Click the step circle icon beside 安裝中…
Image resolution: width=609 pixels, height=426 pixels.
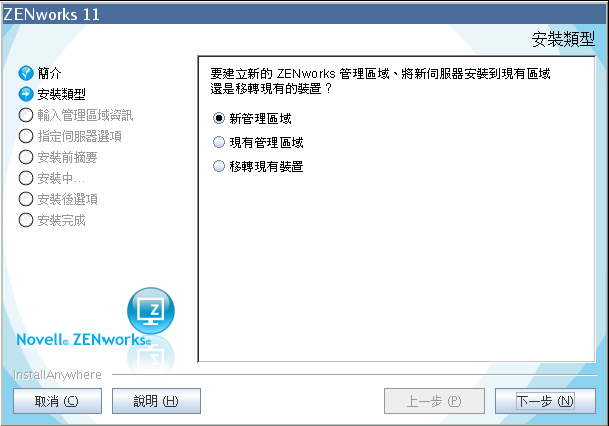pyautogui.click(x=26, y=178)
